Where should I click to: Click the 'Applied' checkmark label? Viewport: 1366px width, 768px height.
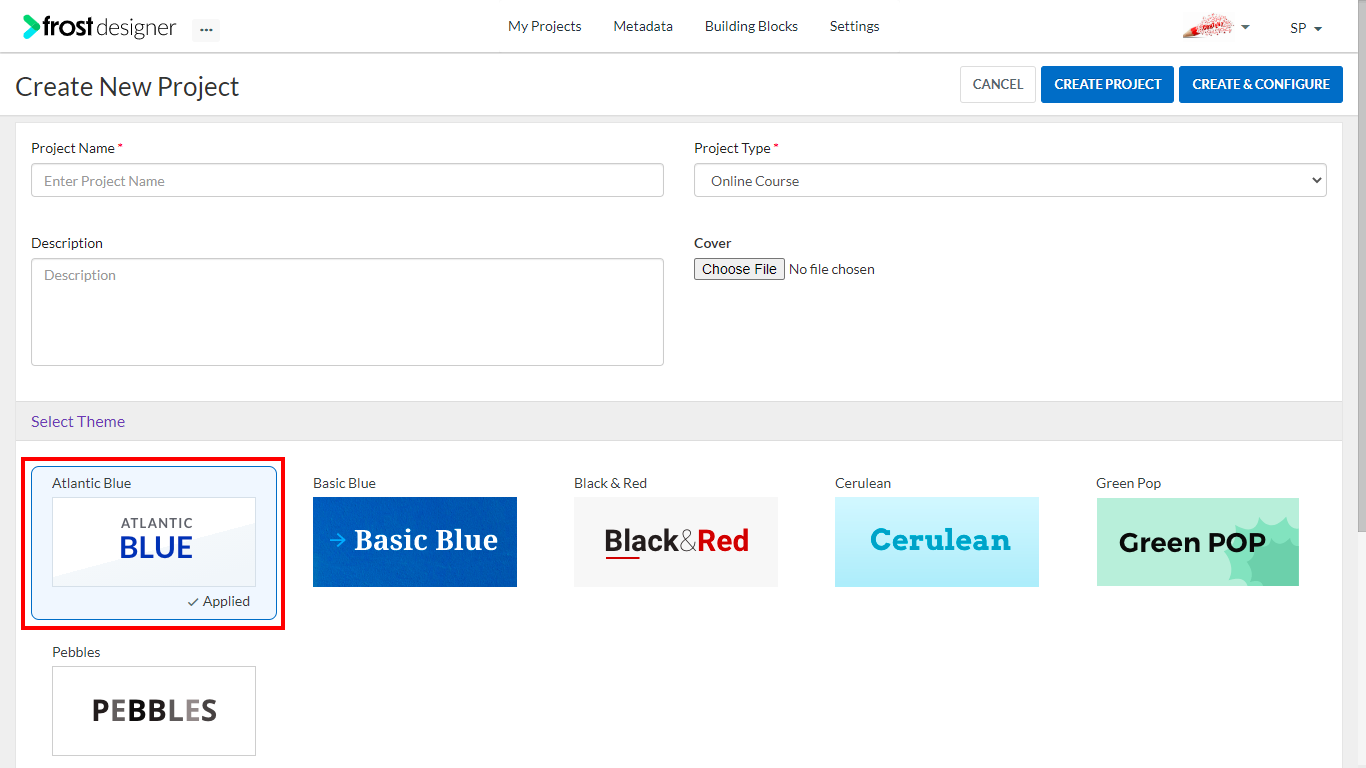pos(218,601)
